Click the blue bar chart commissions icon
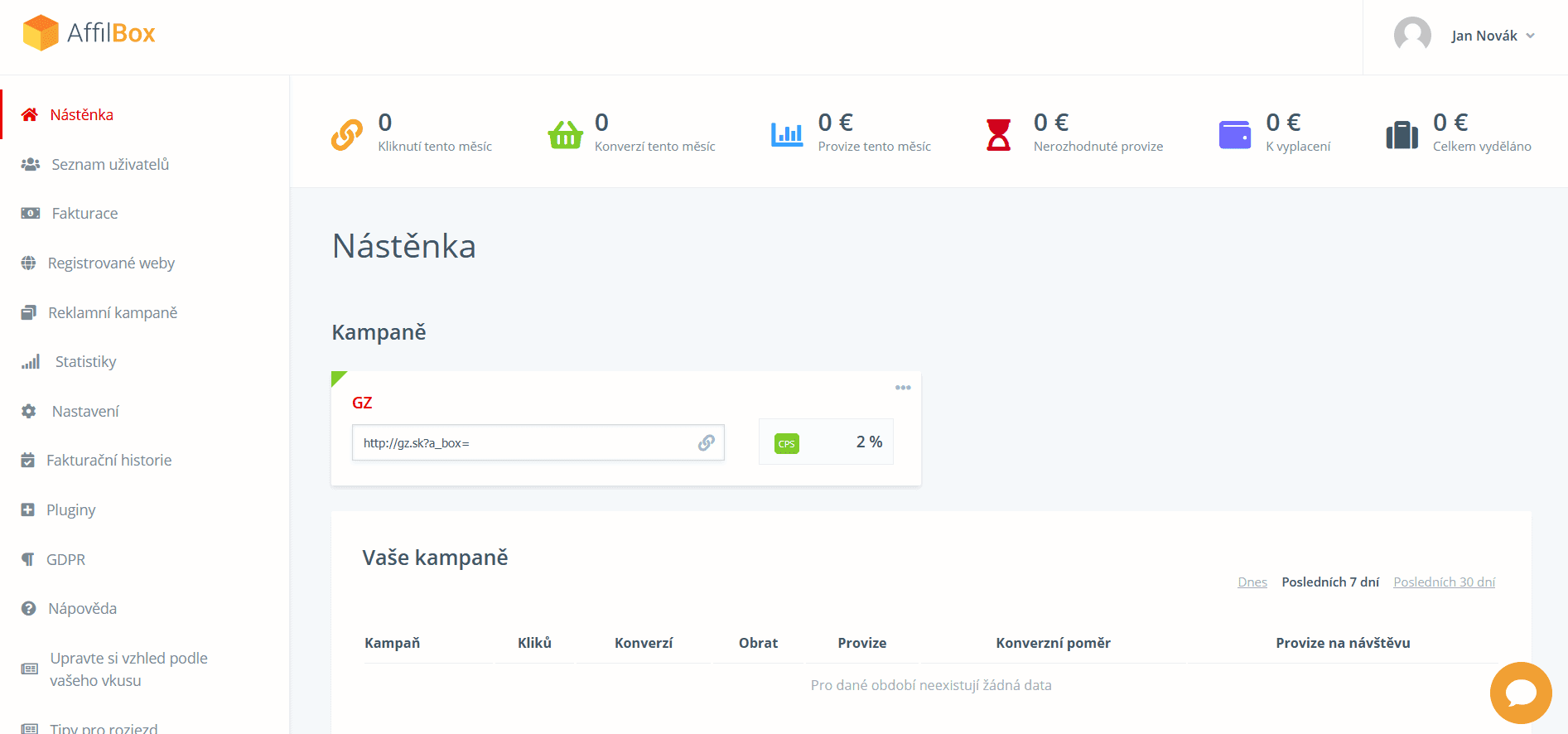The width and height of the screenshot is (1568, 734). (787, 134)
